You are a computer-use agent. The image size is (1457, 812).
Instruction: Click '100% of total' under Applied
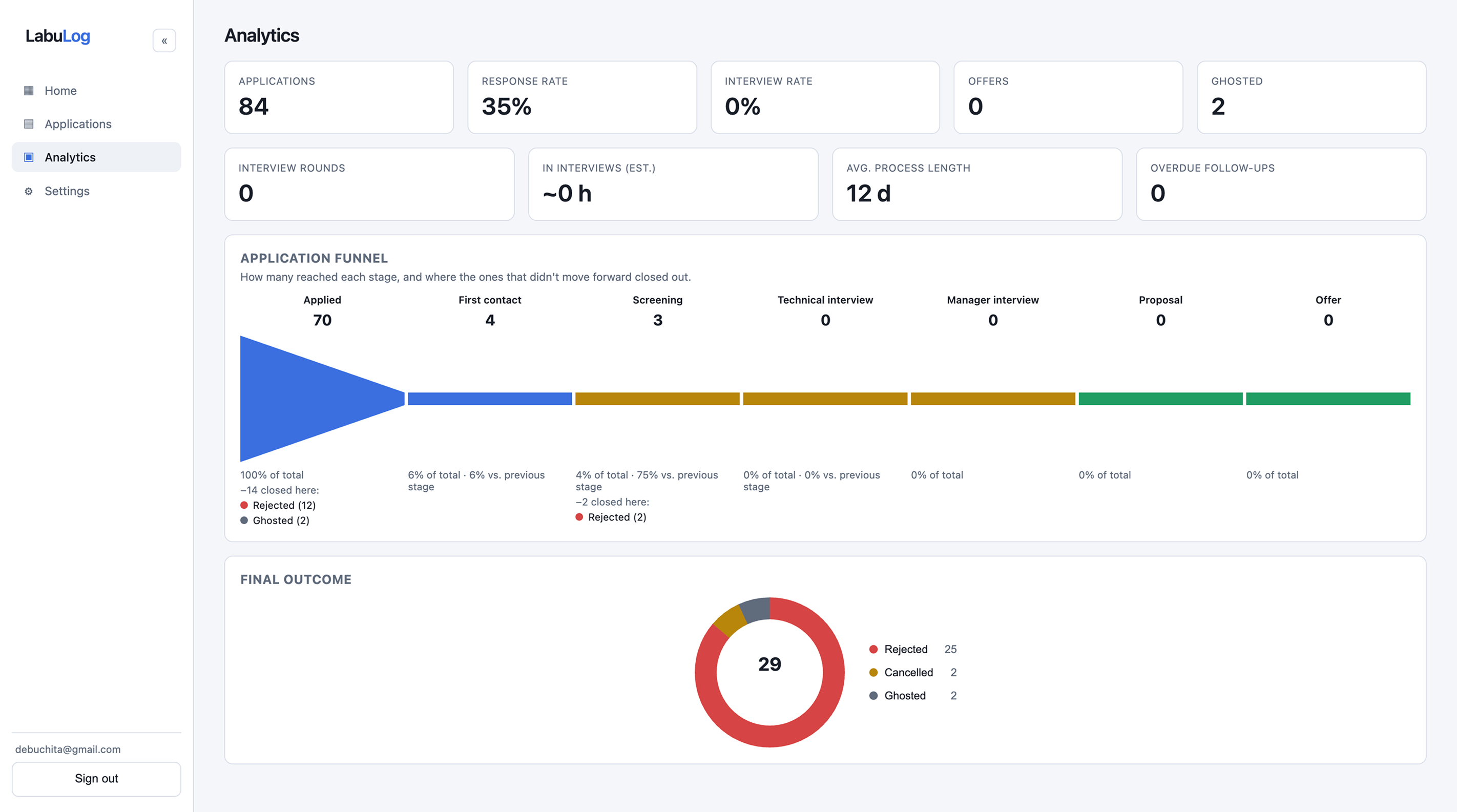coord(272,475)
